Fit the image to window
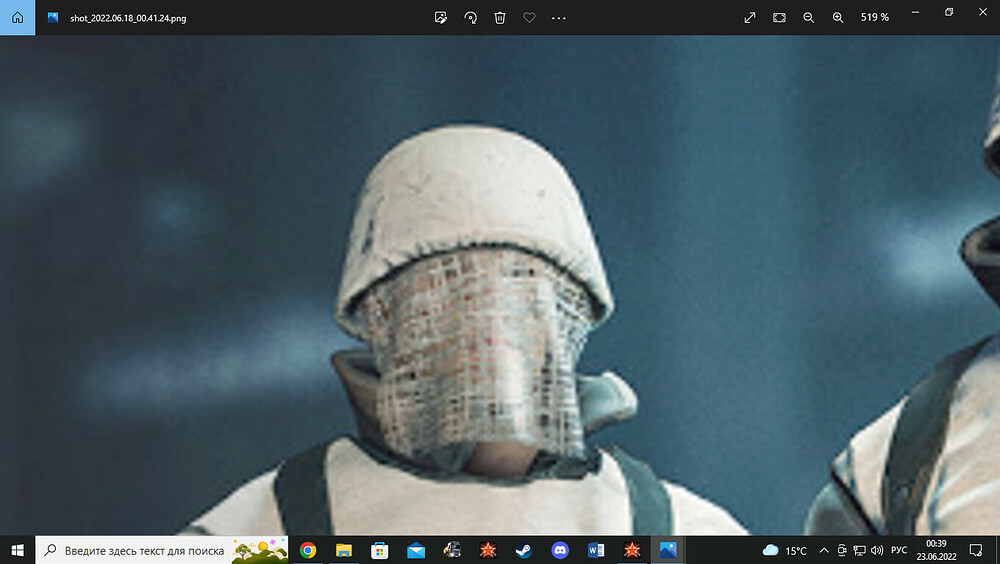 pos(779,18)
